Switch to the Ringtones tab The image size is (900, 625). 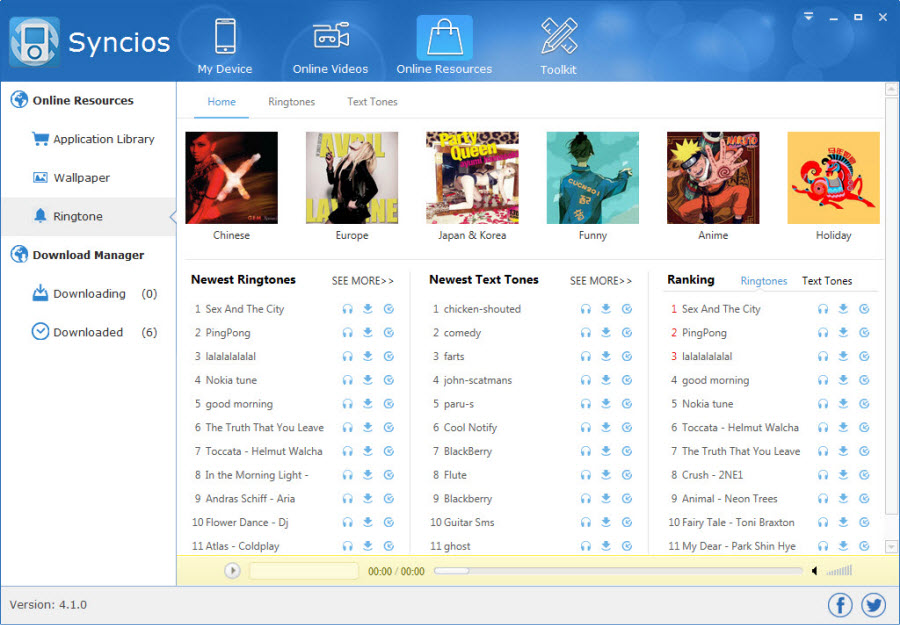[x=291, y=102]
